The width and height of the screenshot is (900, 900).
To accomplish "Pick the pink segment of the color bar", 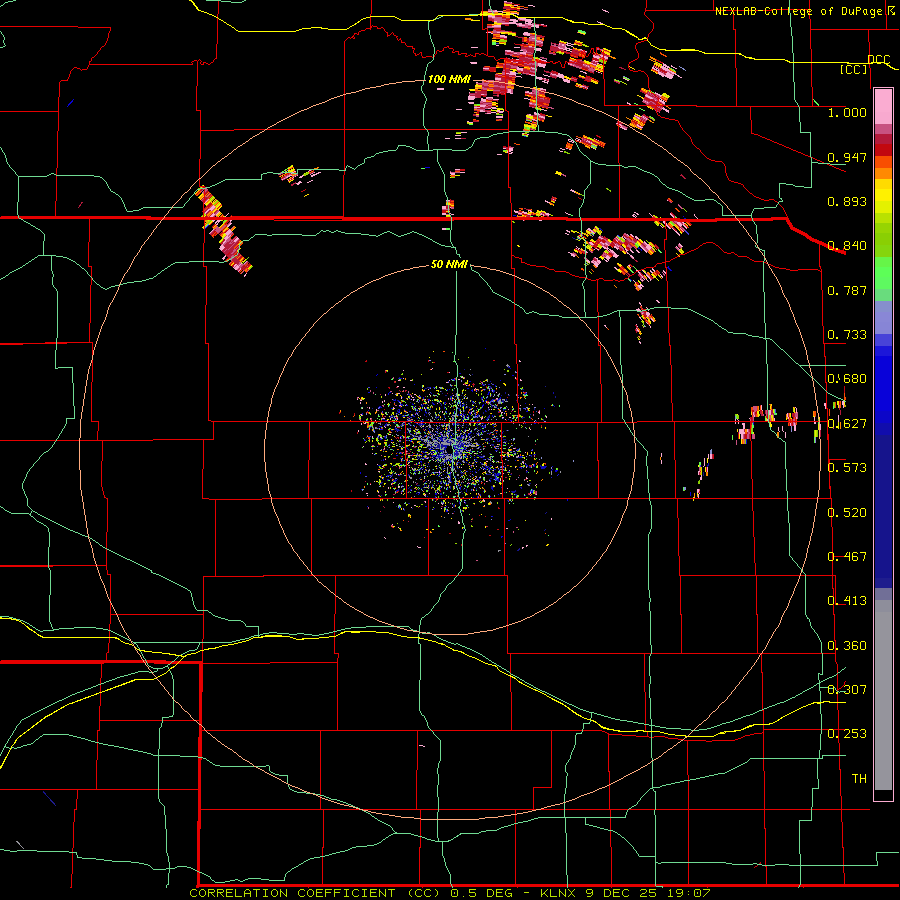I will tap(883, 107).
